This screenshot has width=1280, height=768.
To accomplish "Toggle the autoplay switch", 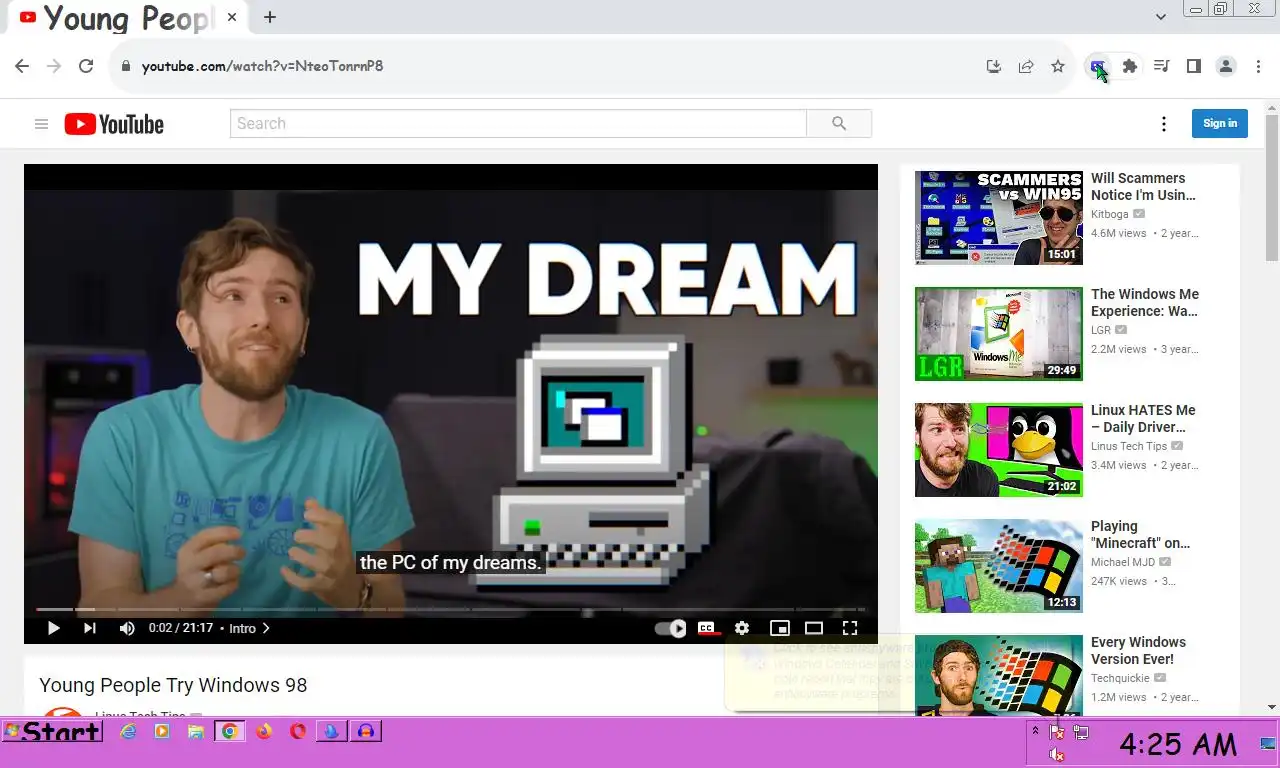I will 670,628.
